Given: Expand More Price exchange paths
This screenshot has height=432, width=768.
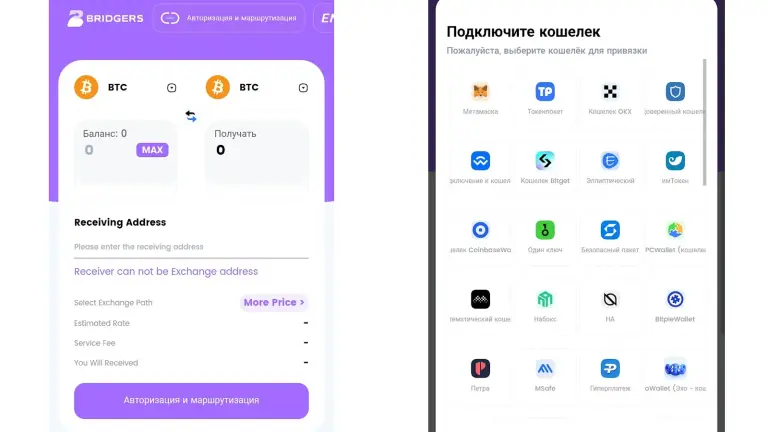Looking at the screenshot, I should tap(274, 302).
